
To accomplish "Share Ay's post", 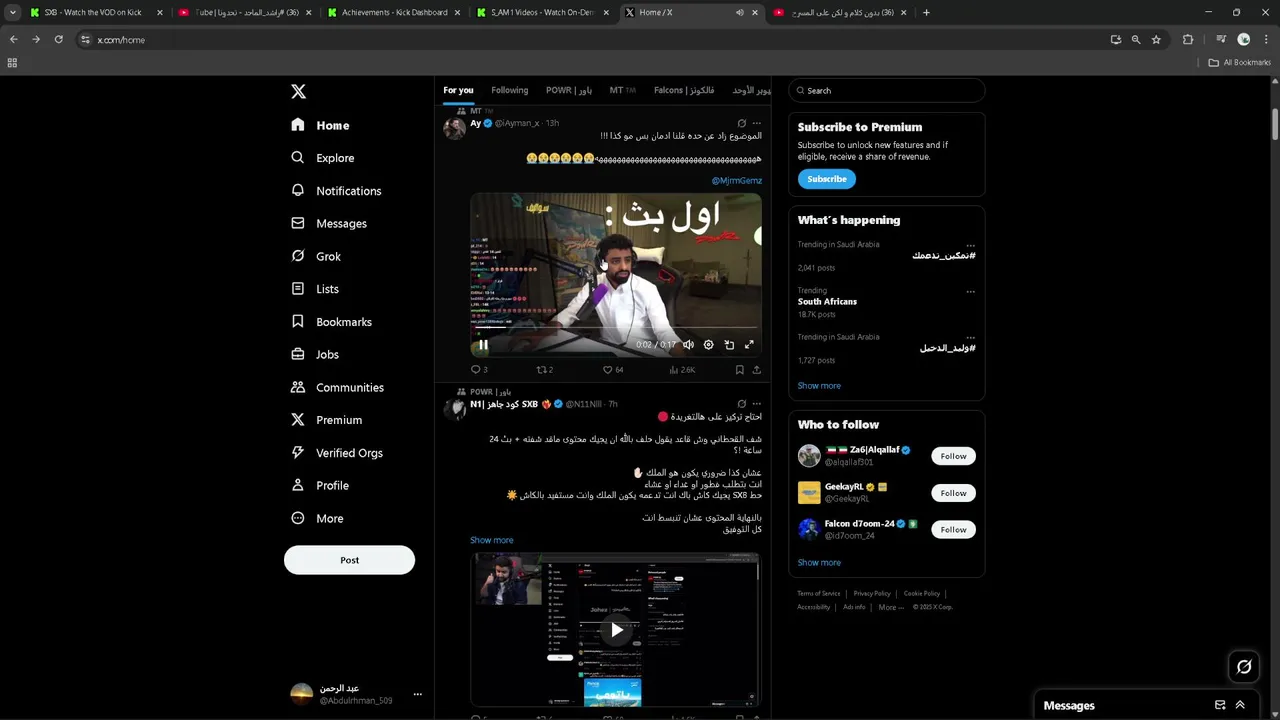I will click(757, 370).
